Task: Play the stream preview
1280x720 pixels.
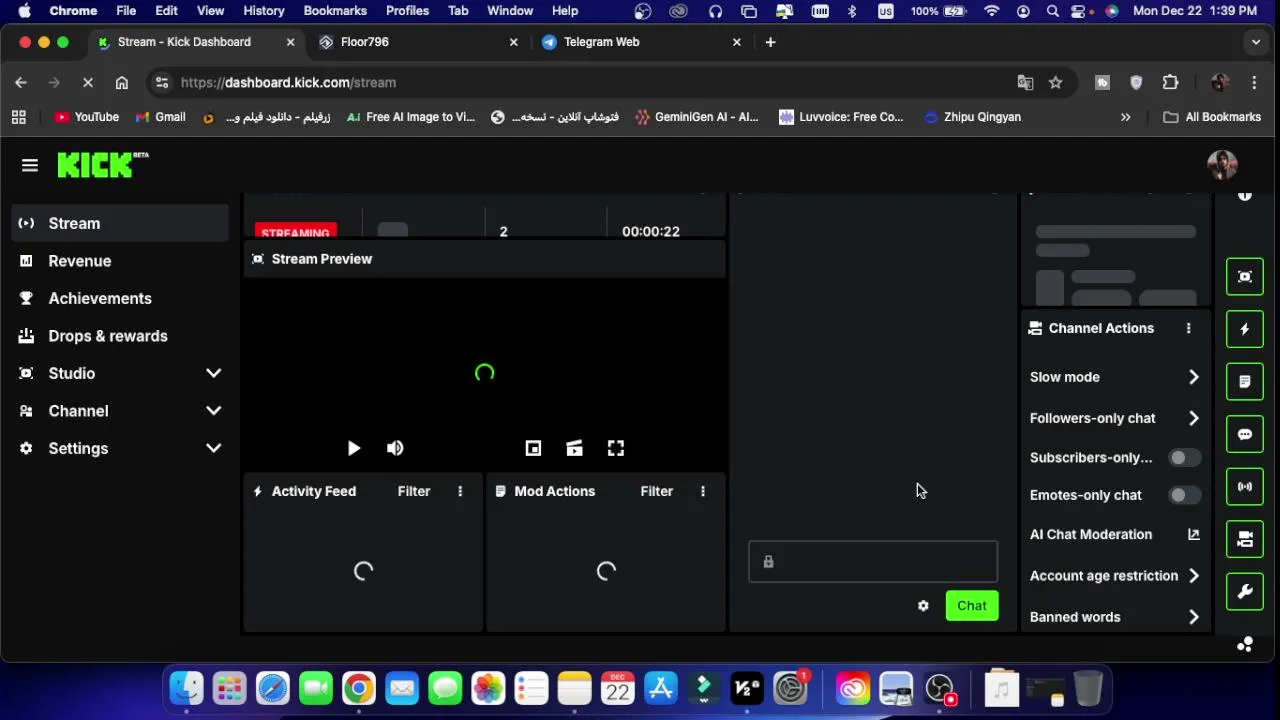Action: point(353,449)
